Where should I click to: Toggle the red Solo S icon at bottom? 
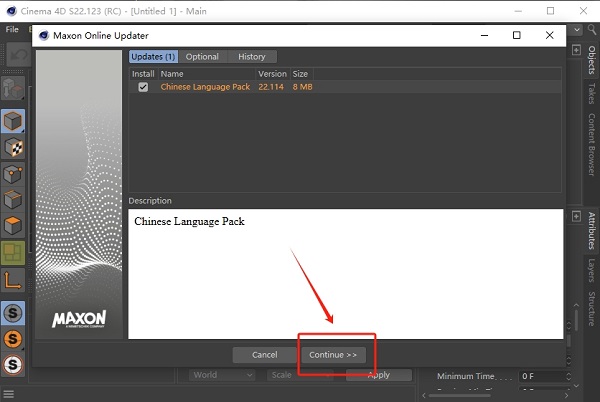pyautogui.click(x=13, y=365)
